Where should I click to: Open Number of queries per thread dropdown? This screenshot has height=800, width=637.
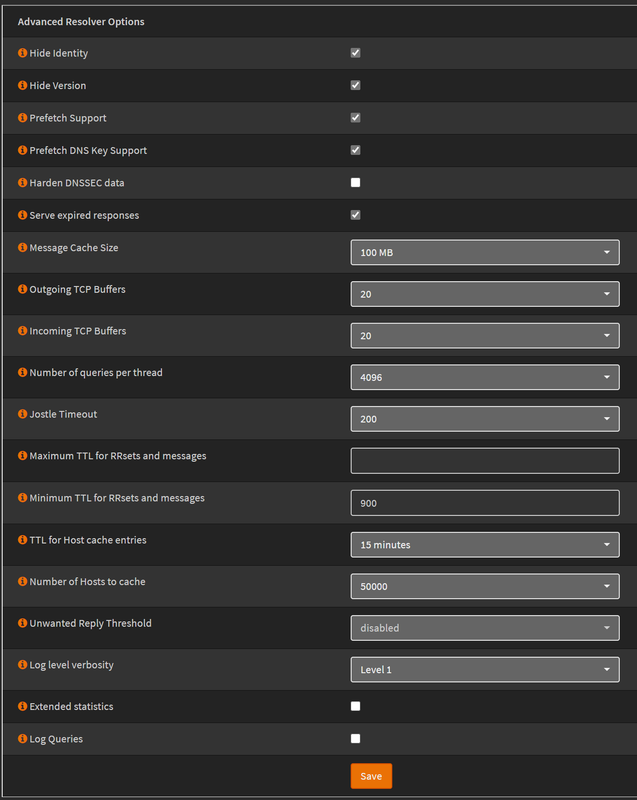coord(485,377)
